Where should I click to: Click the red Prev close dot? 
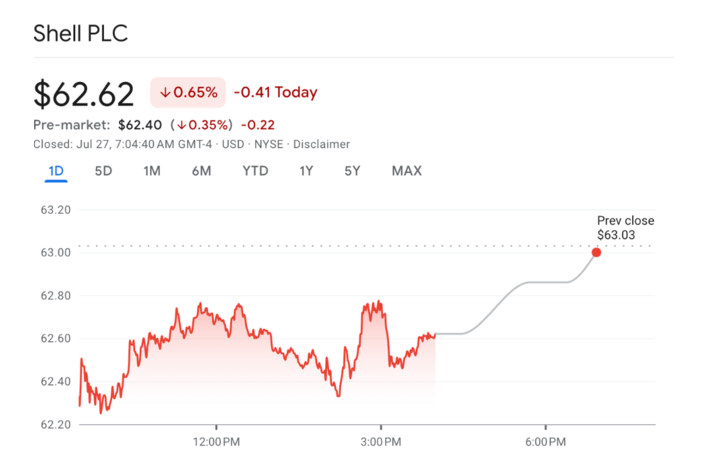596,252
